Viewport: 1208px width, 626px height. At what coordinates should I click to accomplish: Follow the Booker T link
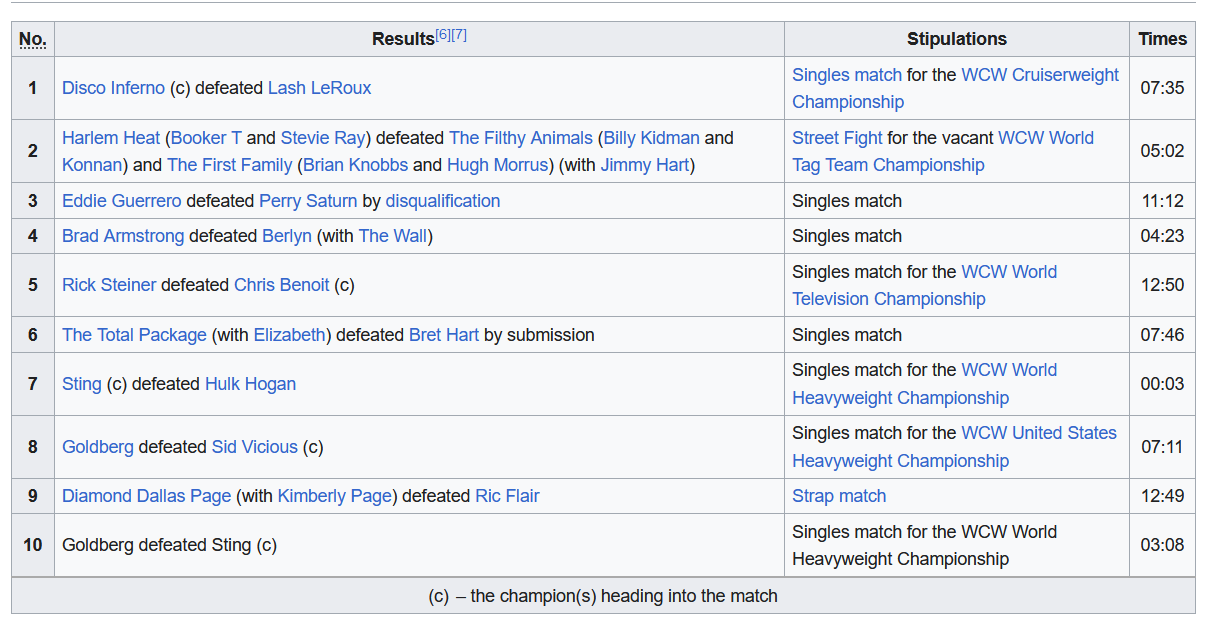pyautogui.click(x=206, y=138)
